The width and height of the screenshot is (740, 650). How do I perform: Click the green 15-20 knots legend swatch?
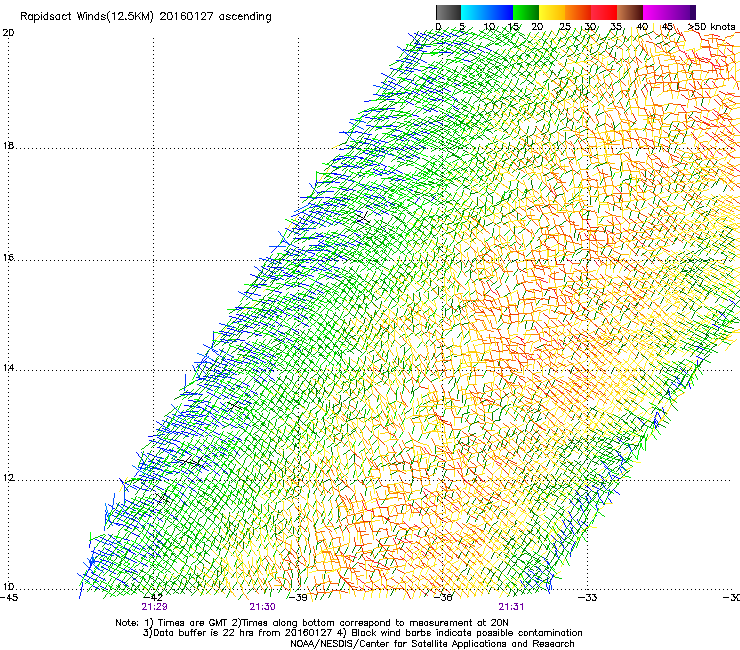pyautogui.click(x=526, y=12)
